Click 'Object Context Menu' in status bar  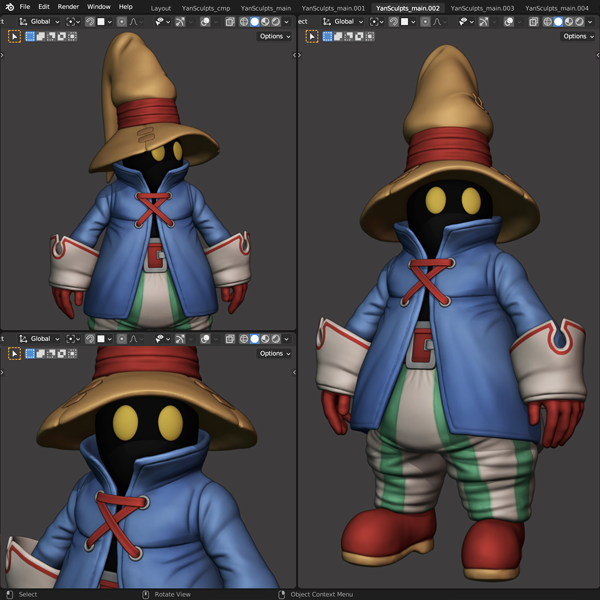321,594
